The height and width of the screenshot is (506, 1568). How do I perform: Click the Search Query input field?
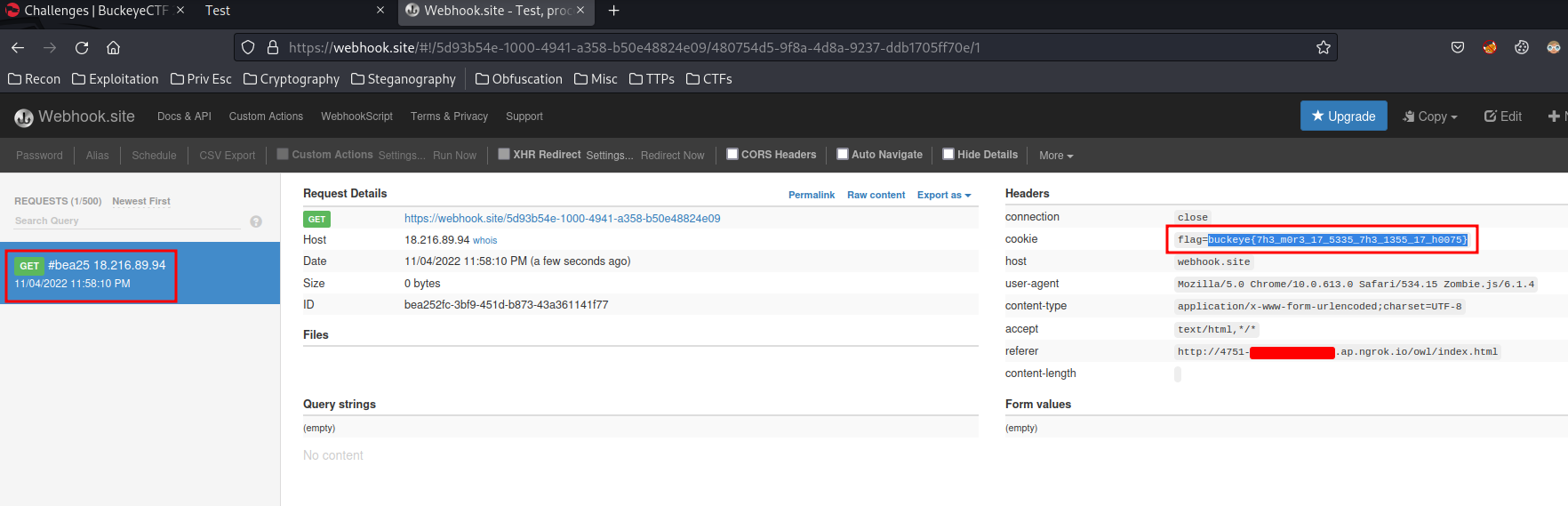127,221
